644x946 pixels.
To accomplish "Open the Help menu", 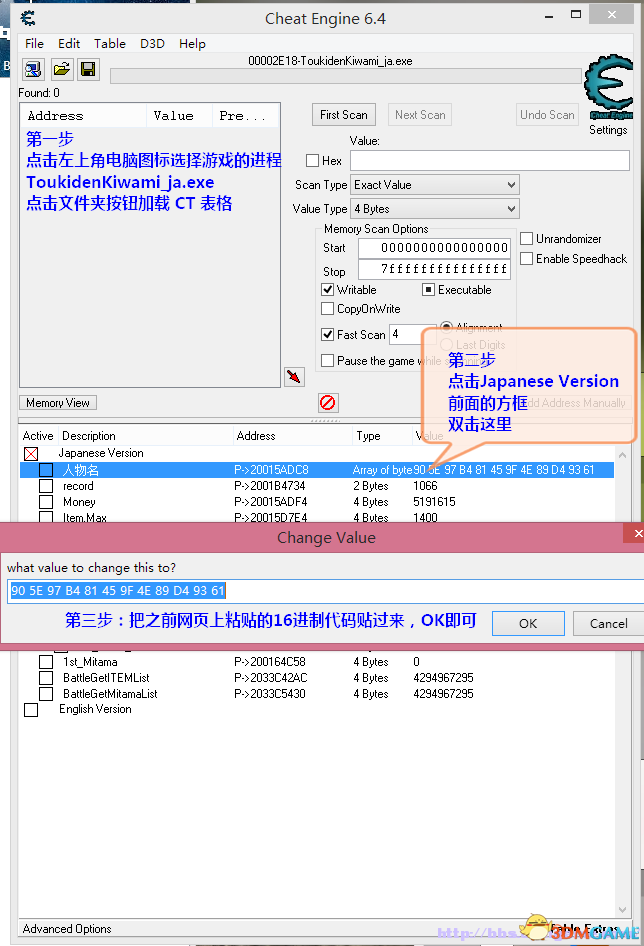I will click(x=192, y=43).
